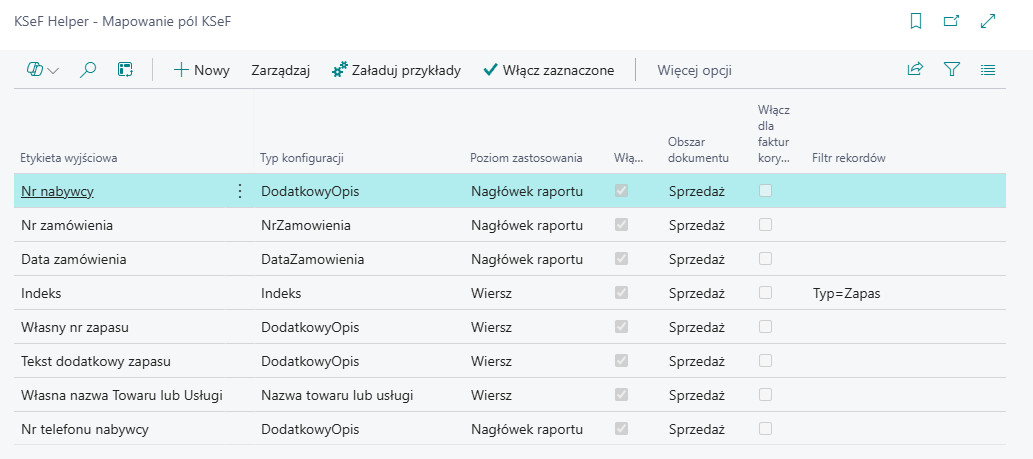Open page in new window icon
The height and width of the screenshot is (459, 1033).
click(x=951, y=21)
